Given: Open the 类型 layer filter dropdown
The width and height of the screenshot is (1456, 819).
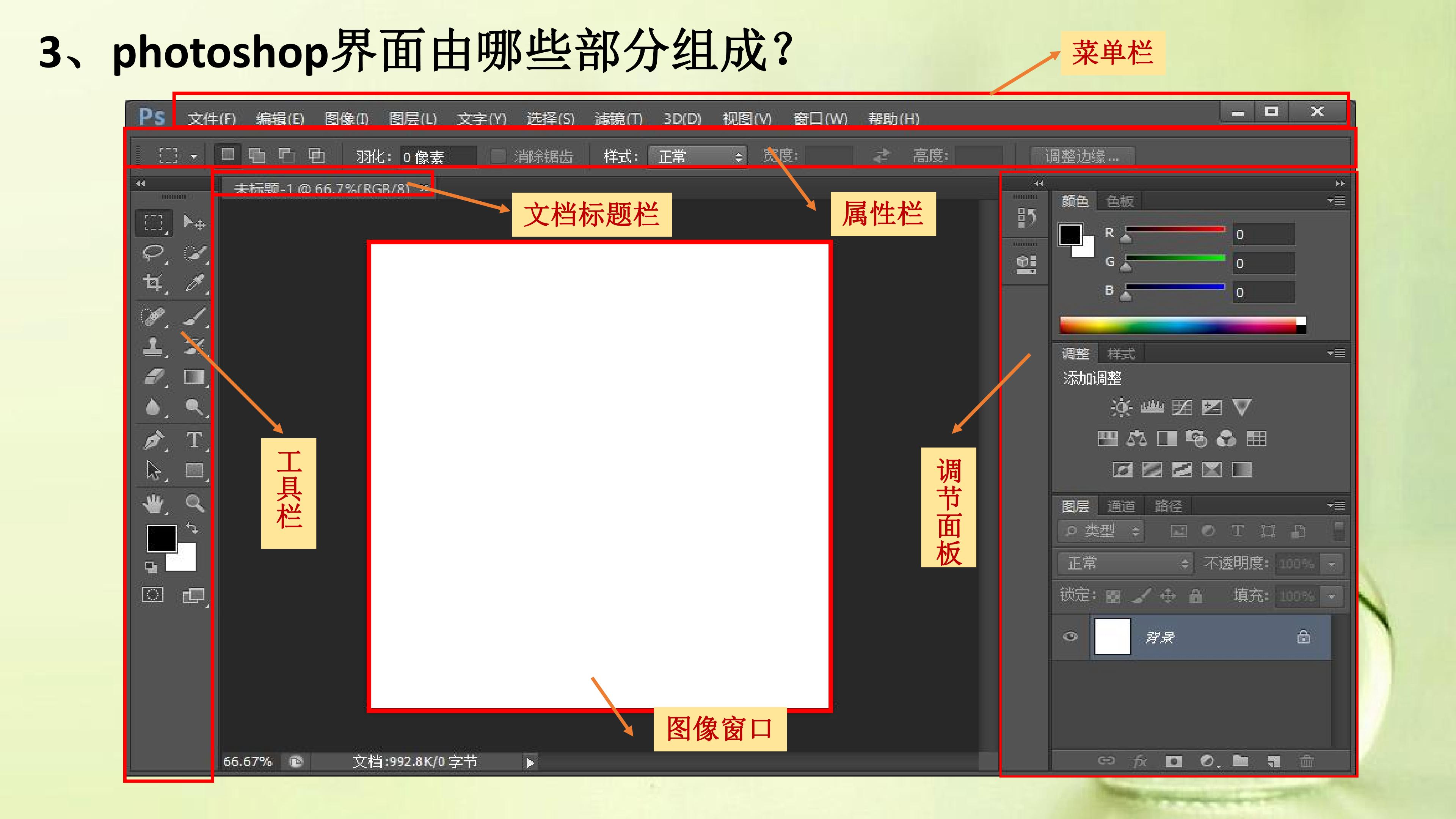Looking at the screenshot, I should coord(1100,531).
